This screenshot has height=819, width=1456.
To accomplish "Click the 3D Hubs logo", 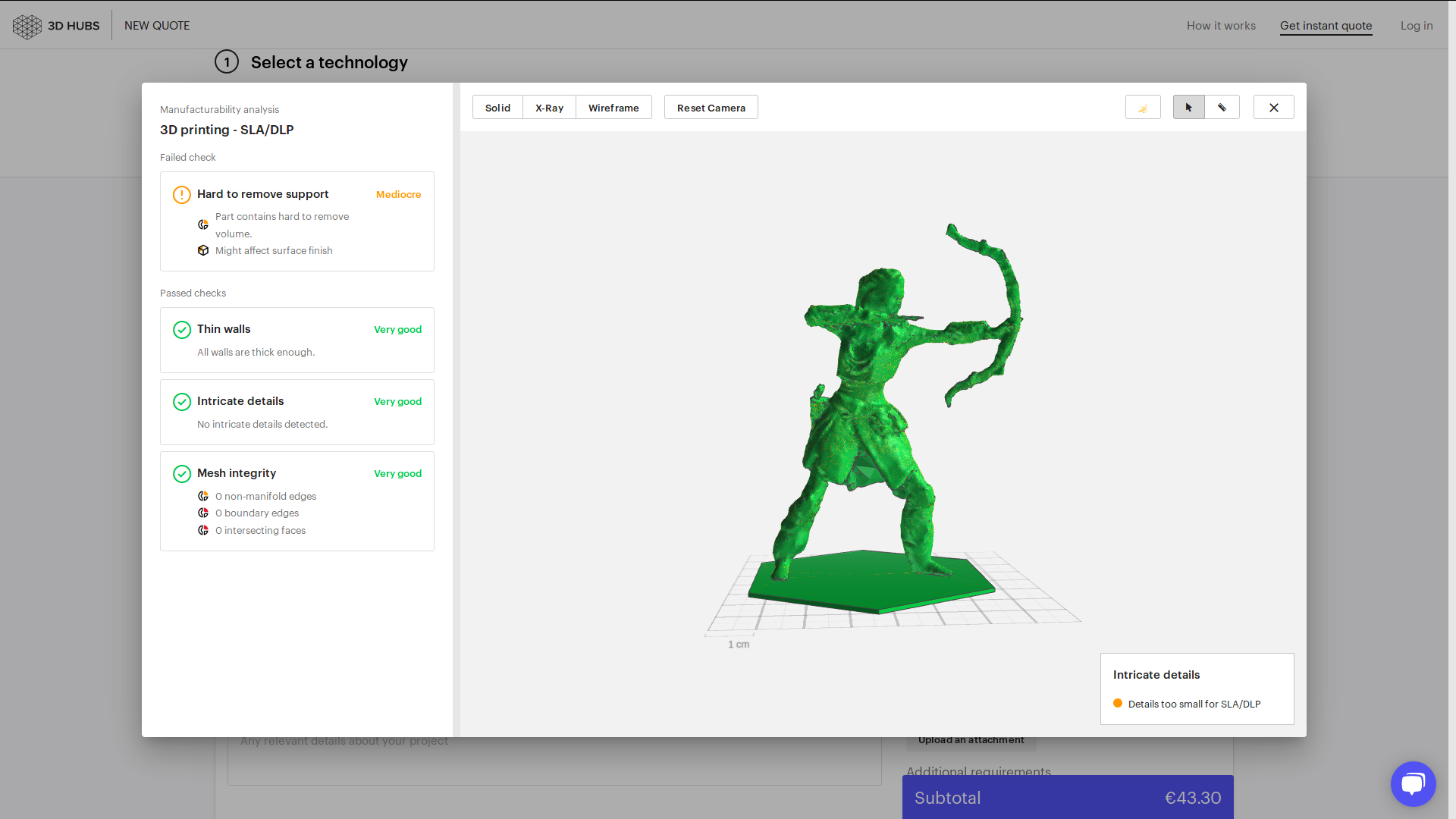I will click(x=56, y=26).
